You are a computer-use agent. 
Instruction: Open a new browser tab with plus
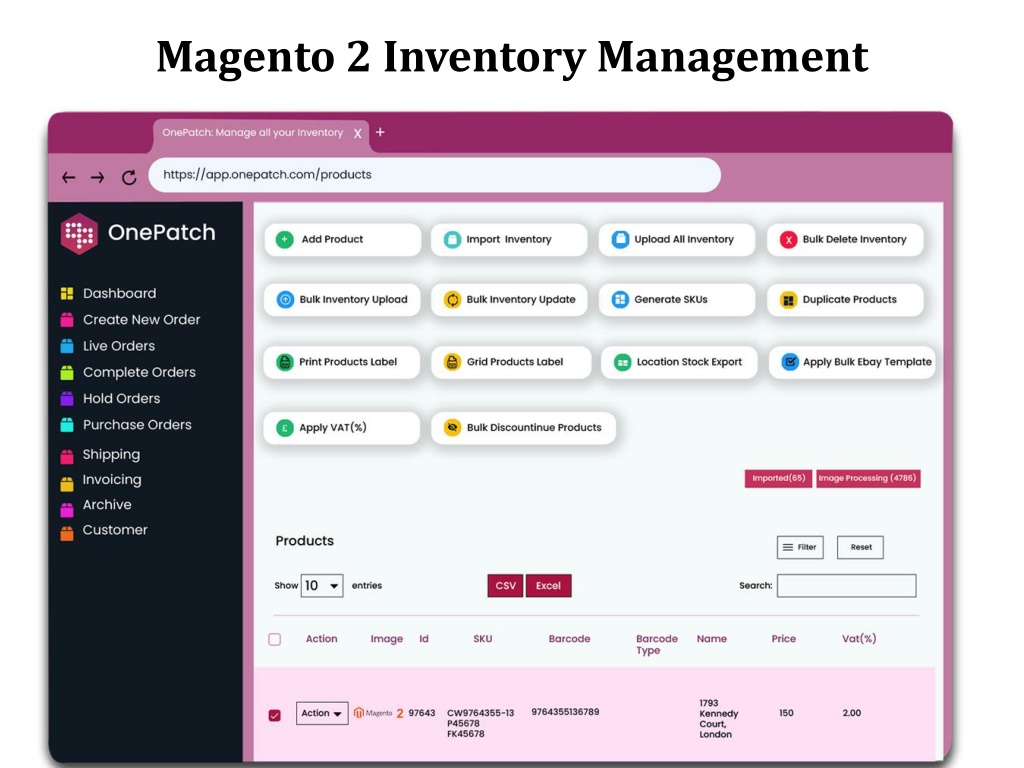380,133
